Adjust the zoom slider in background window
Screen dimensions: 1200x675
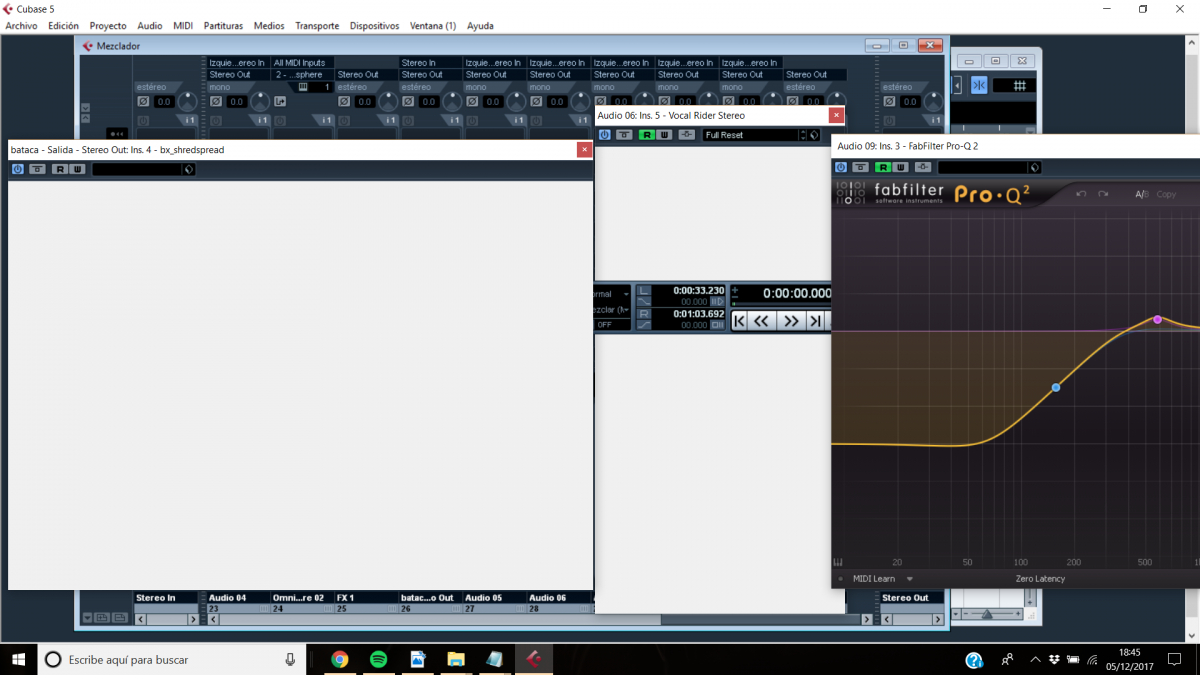tap(988, 614)
